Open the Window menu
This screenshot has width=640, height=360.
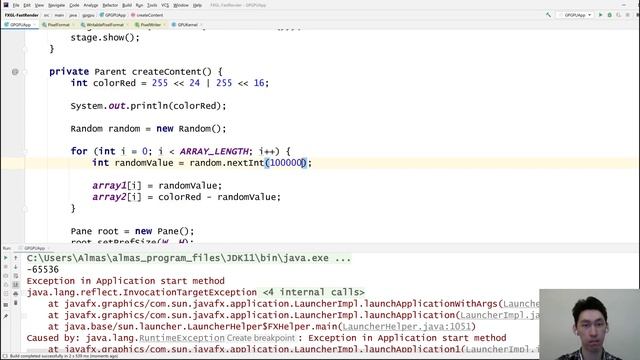181,5
